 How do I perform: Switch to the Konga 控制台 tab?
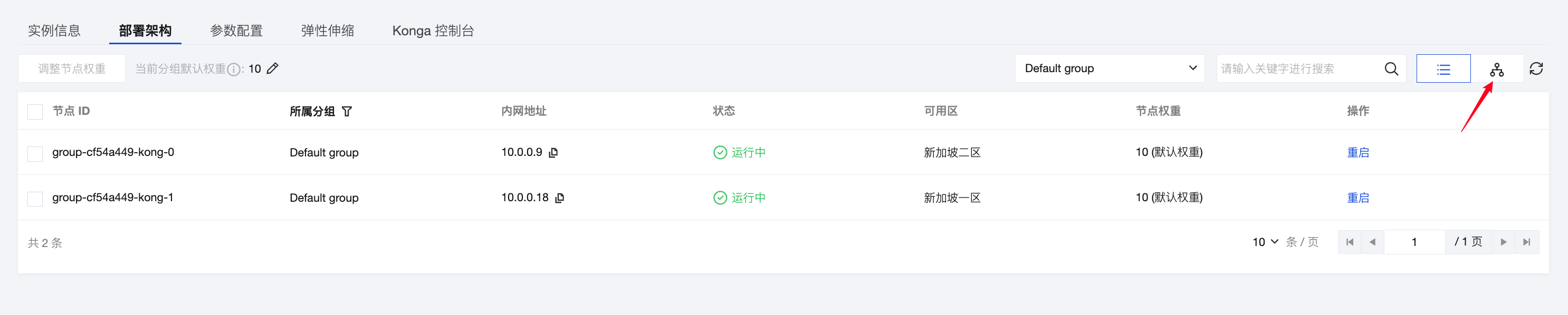[433, 31]
